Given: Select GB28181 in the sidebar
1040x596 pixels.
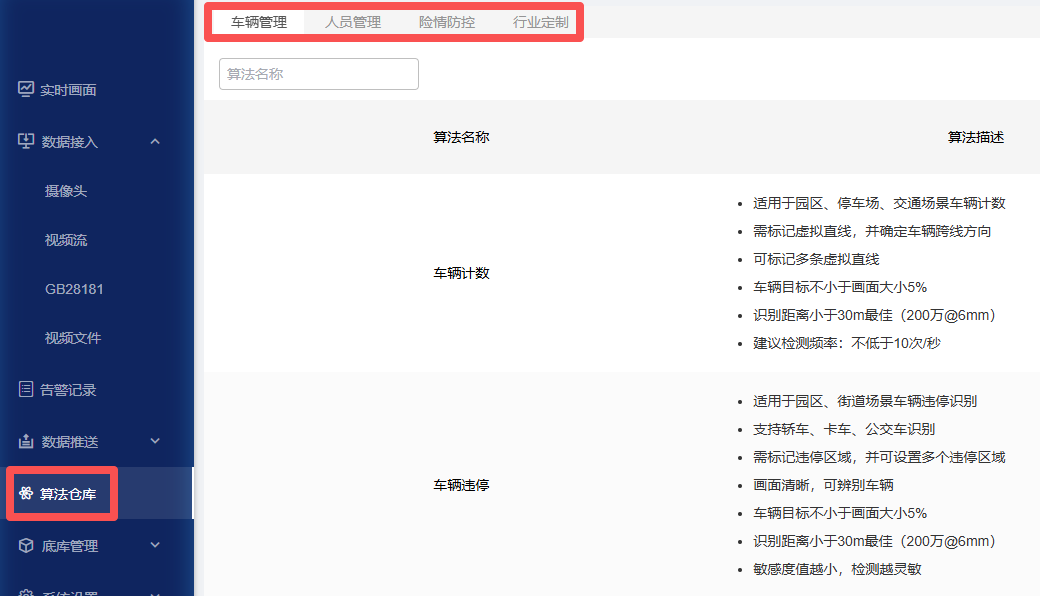Looking at the screenshot, I should [x=74, y=289].
